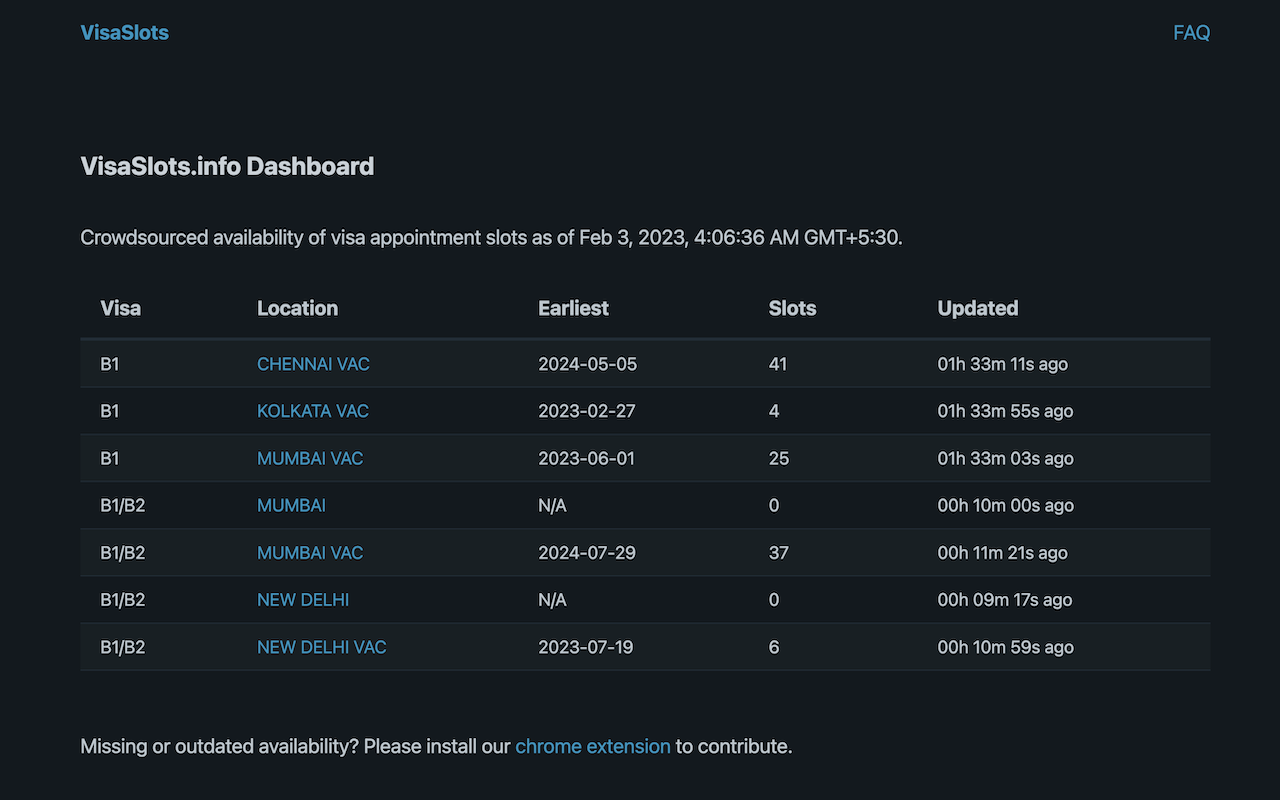Click the Slots column header
This screenshot has height=800, width=1280.
(x=792, y=308)
